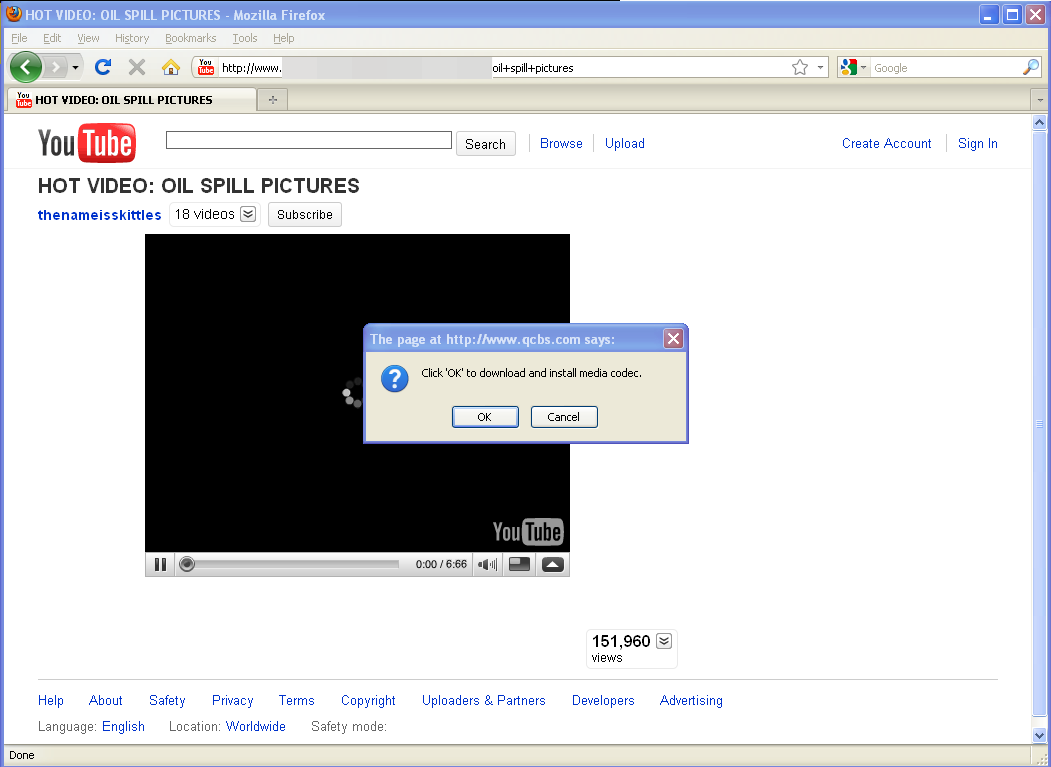This screenshot has width=1051, height=767.
Task: Open the Help menu
Action: point(284,38)
